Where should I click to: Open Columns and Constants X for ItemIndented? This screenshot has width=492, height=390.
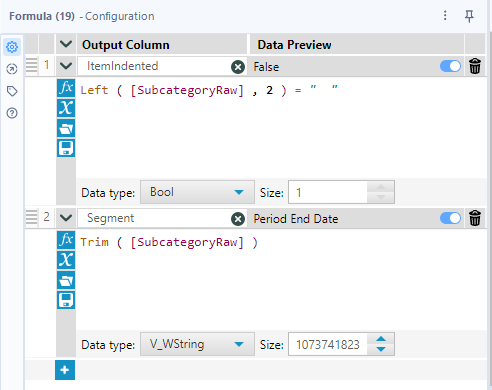pos(66,108)
